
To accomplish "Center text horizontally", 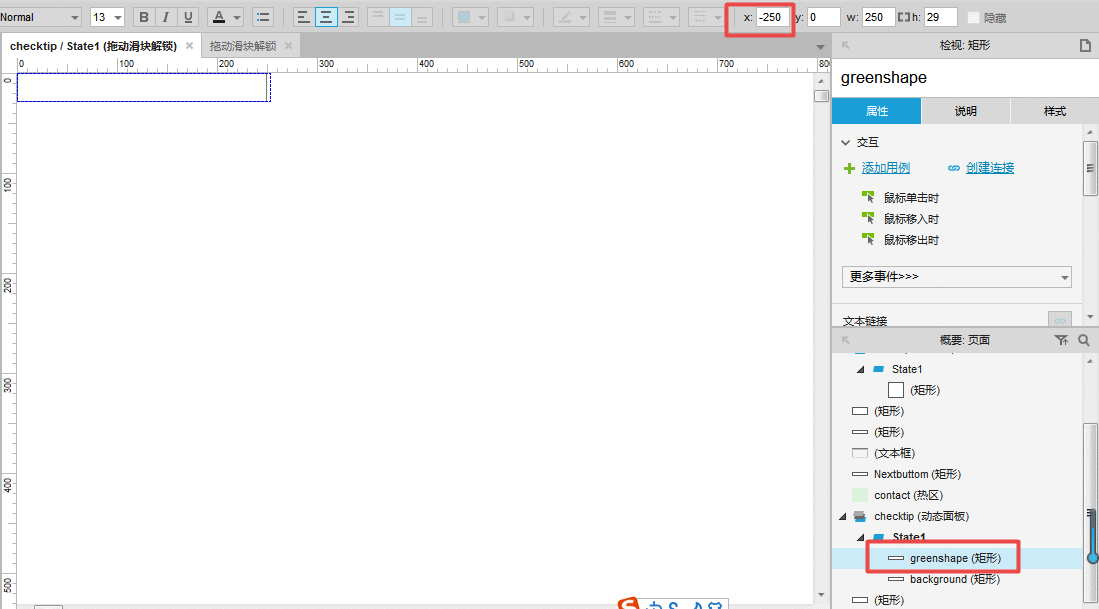I will [326, 17].
